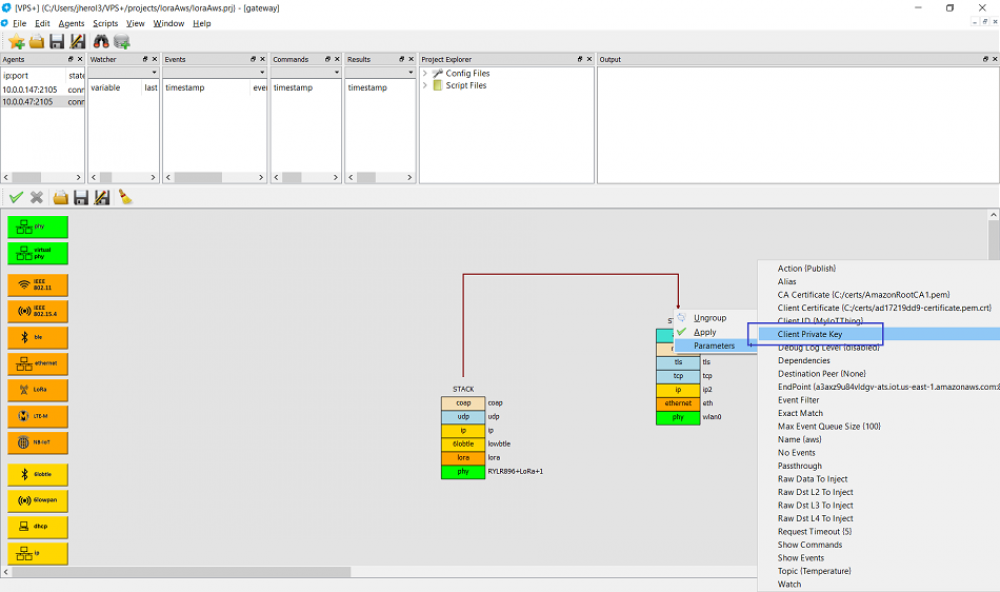Choose Apply in the context menu
This screenshot has width=1000, height=592.
pos(716,332)
